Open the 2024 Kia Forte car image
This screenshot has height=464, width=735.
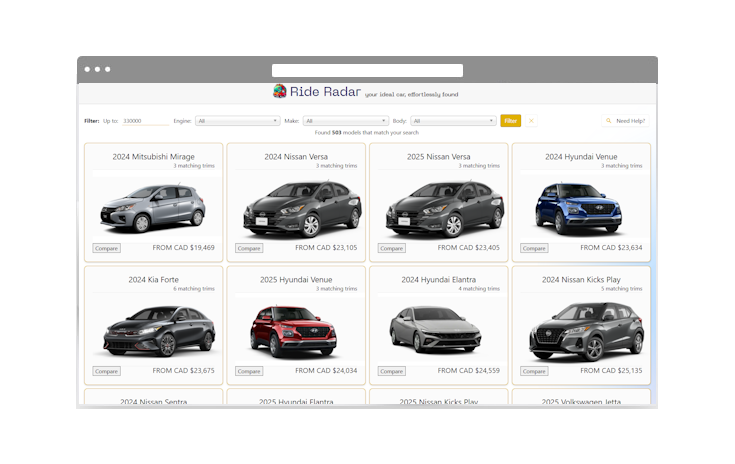coord(159,331)
